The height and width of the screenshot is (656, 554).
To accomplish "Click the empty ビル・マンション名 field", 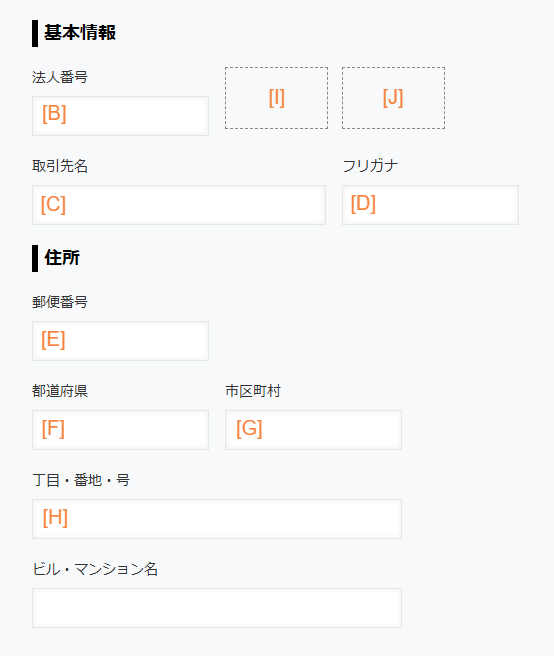I will coord(217,608).
